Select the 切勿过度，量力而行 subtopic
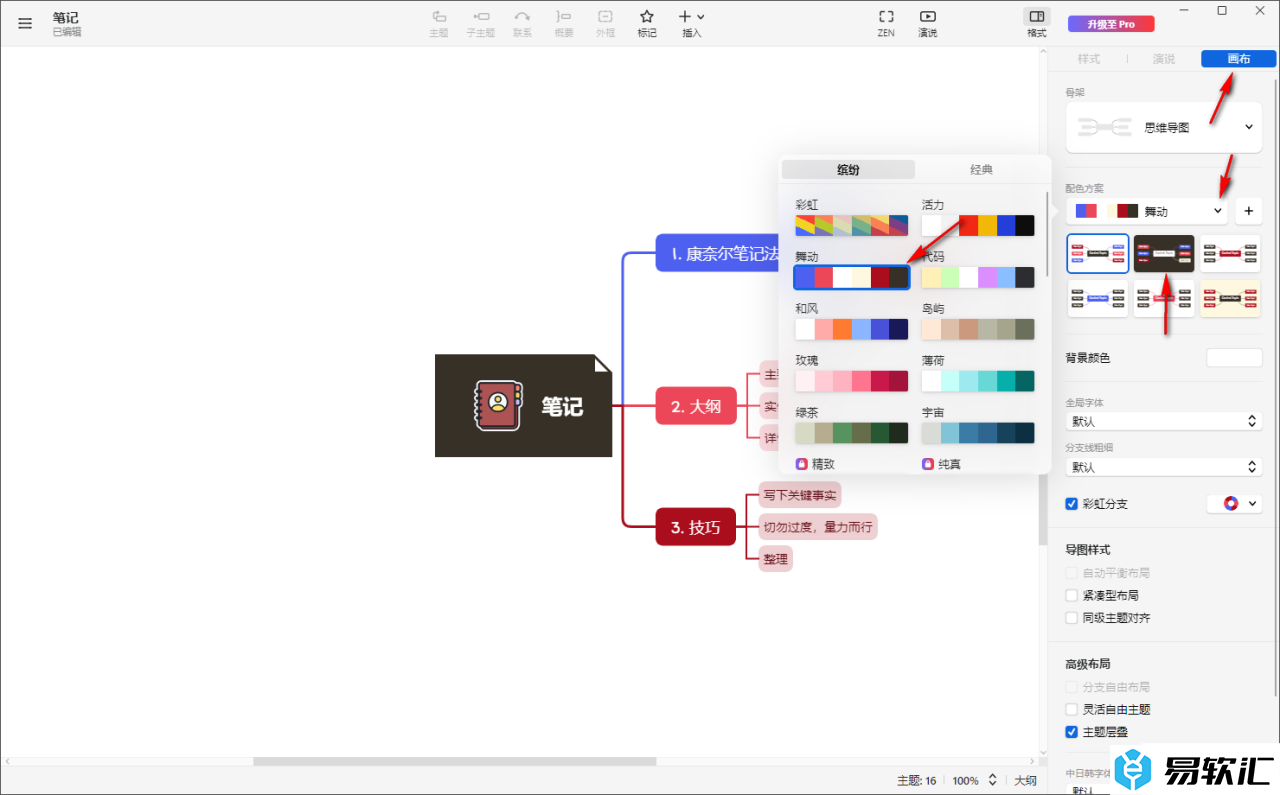 tap(818, 527)
